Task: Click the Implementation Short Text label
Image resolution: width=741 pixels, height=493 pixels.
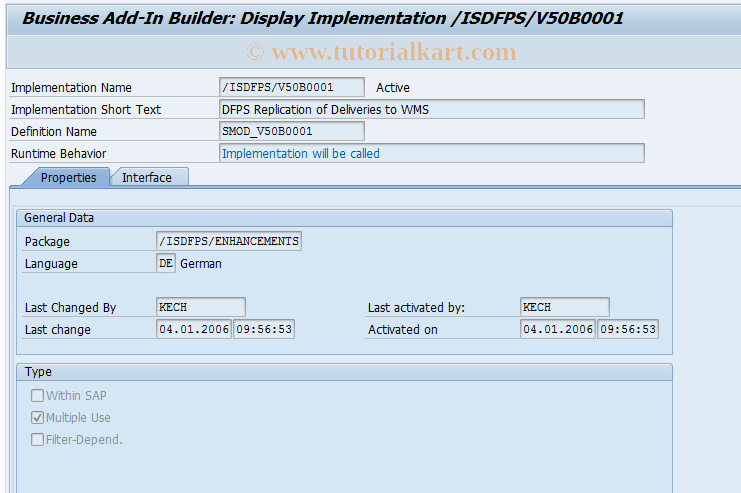Action: (x=86, y=110)
